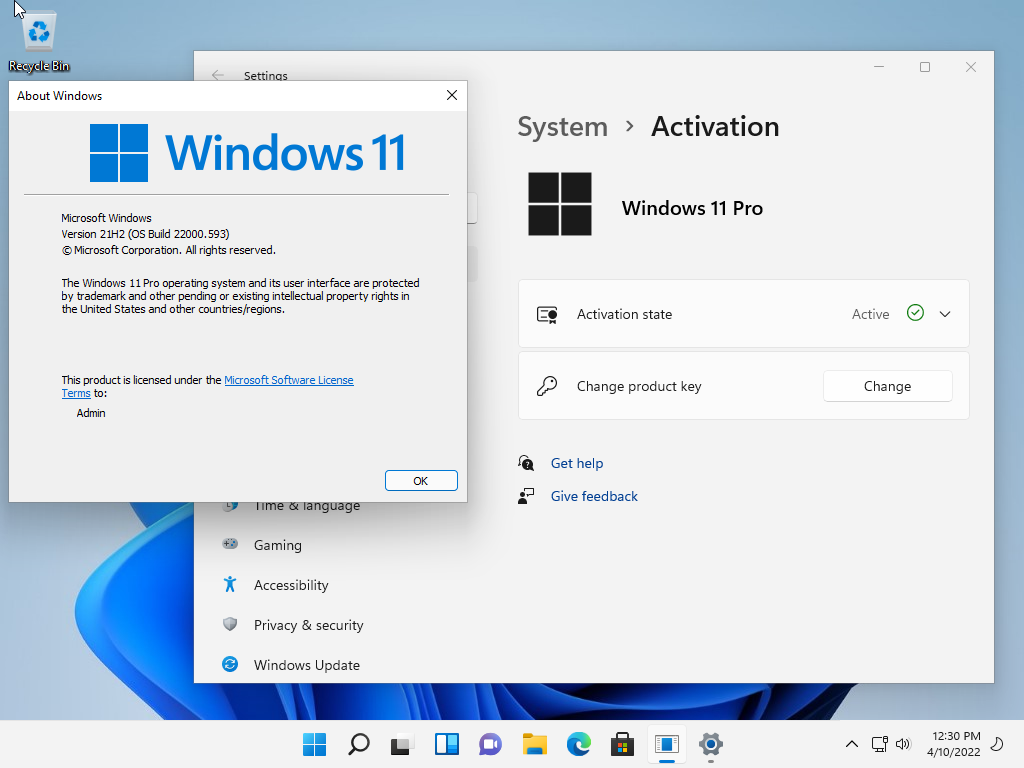Click the focus assist moon icon
This screenshot has height=768, width=1024.
click(997, 744)
